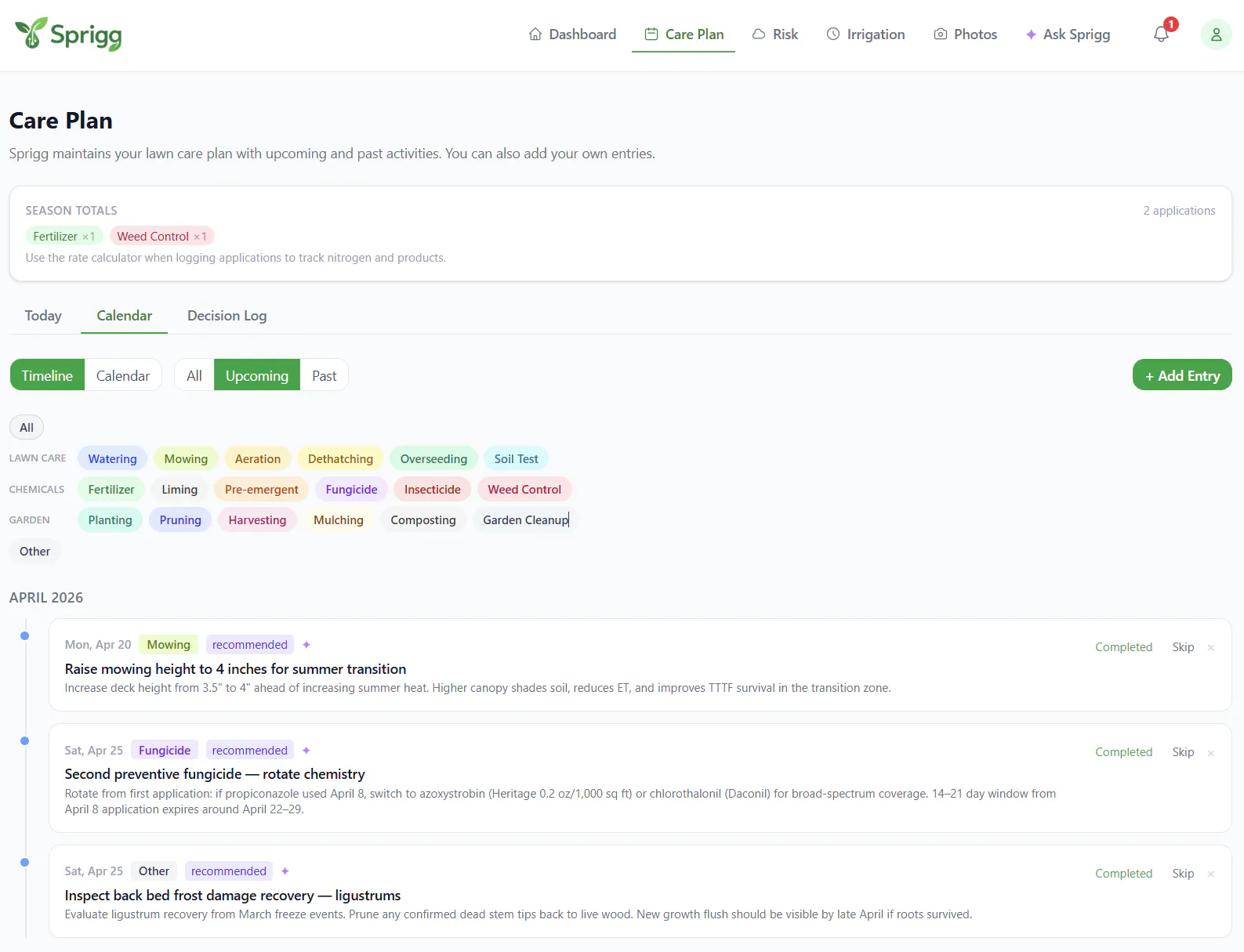Filter by Mulching category
The image size is (1244, 952).
click(x=339, y=519)
